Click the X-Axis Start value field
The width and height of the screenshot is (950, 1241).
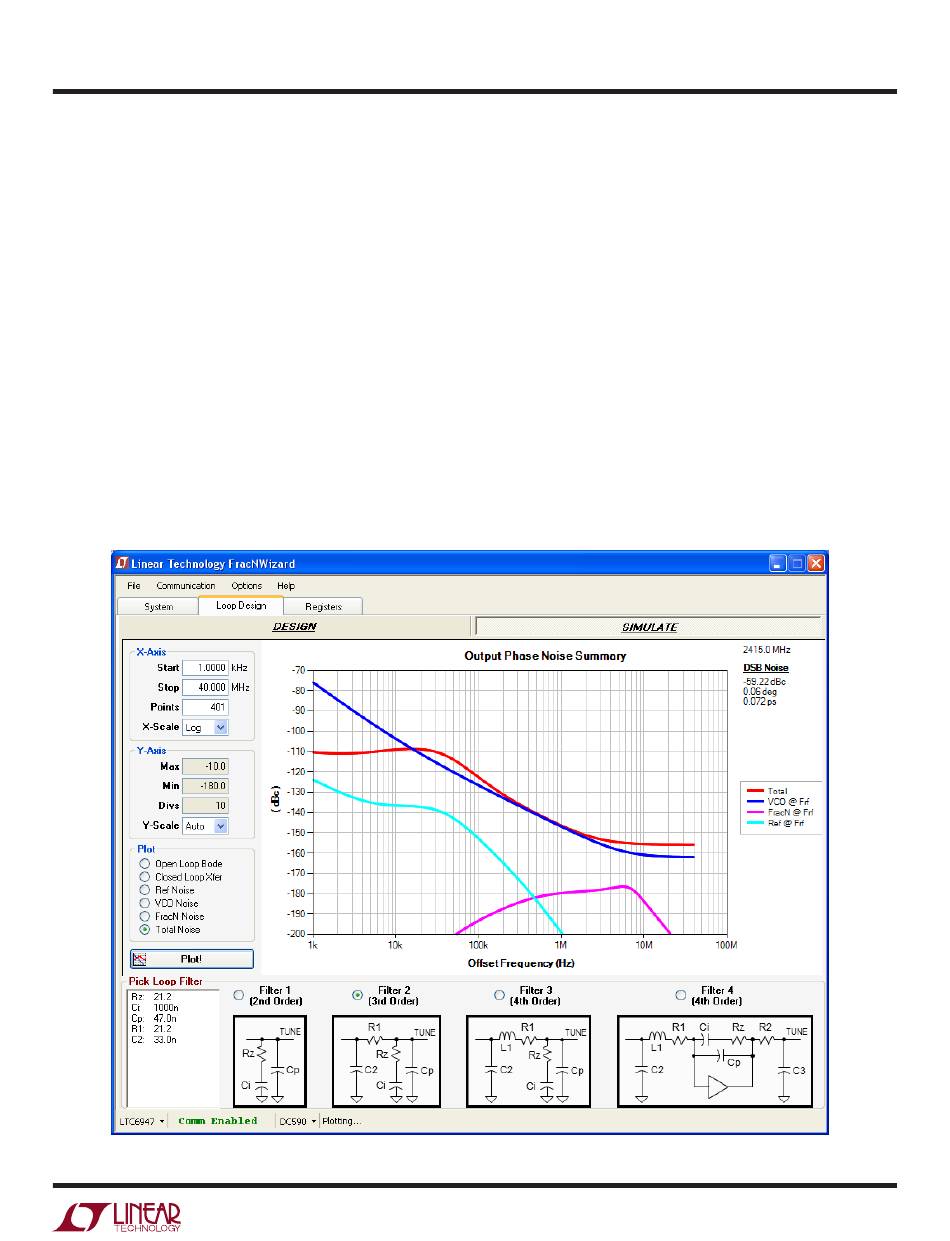206,668
